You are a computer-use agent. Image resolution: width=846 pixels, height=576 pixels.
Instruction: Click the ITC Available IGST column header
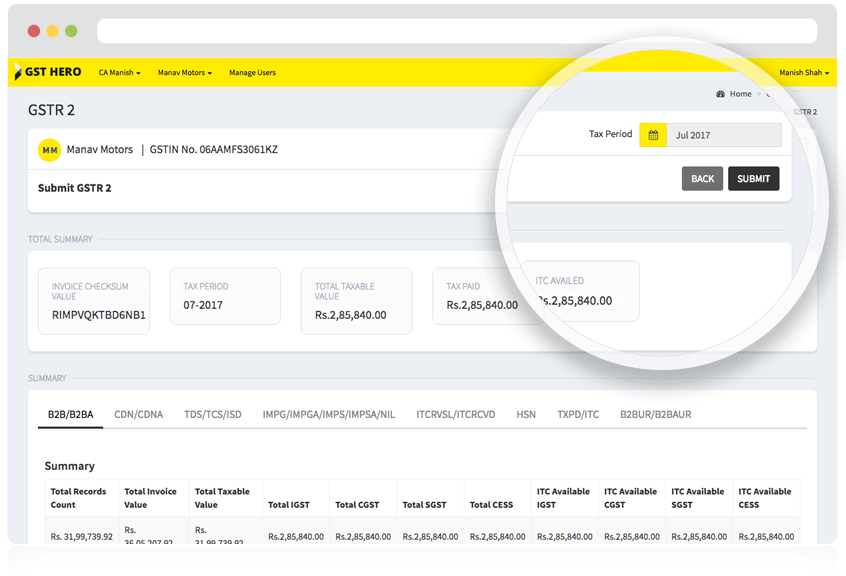563,498
